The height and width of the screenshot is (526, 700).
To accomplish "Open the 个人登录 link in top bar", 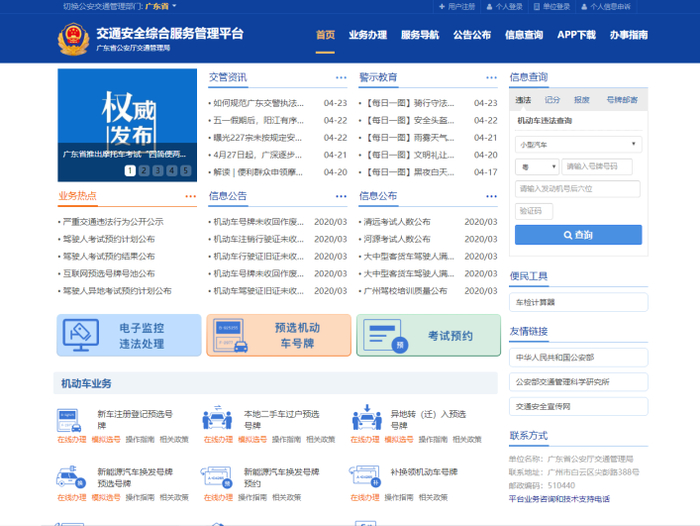I will point(508,6).
